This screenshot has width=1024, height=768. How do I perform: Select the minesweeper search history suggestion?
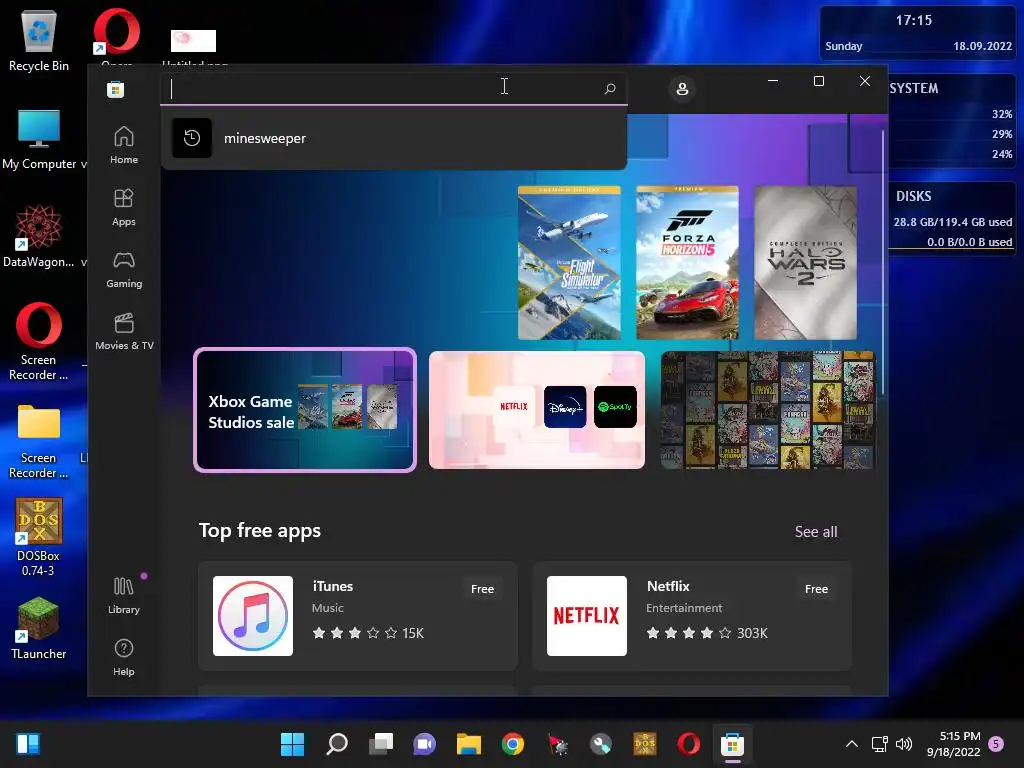394,138
